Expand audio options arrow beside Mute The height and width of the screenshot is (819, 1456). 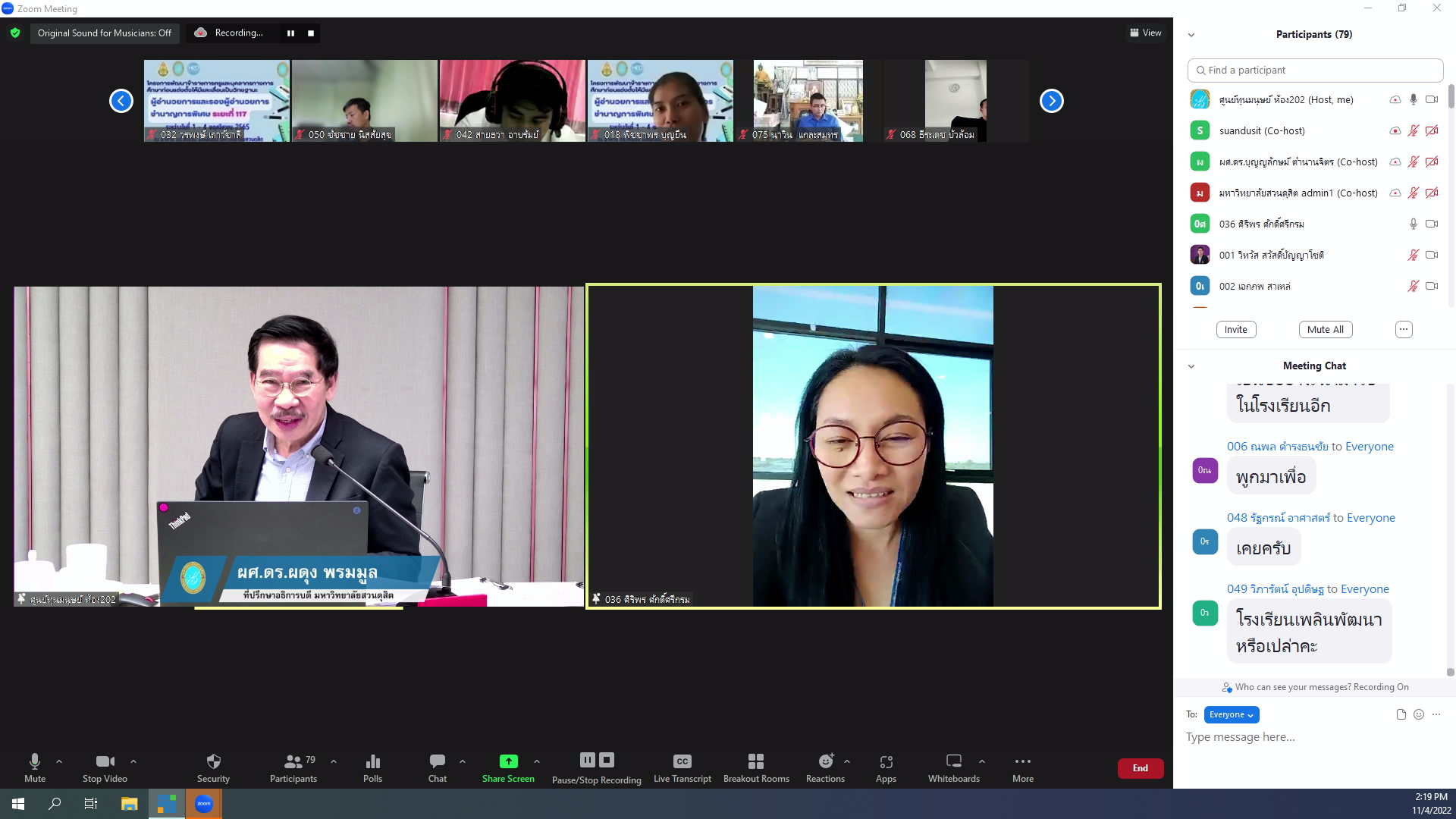pos(59,761)
